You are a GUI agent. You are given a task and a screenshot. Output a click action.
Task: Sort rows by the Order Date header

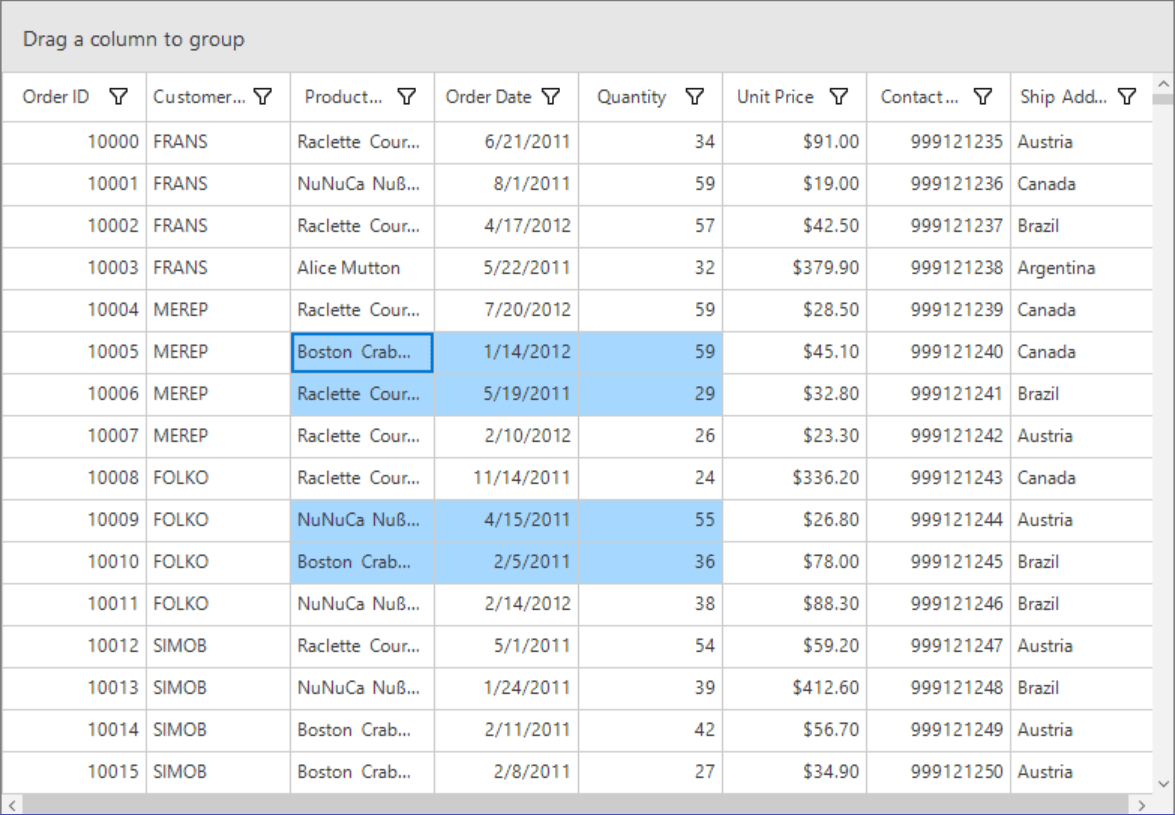[x=489, y=97]
